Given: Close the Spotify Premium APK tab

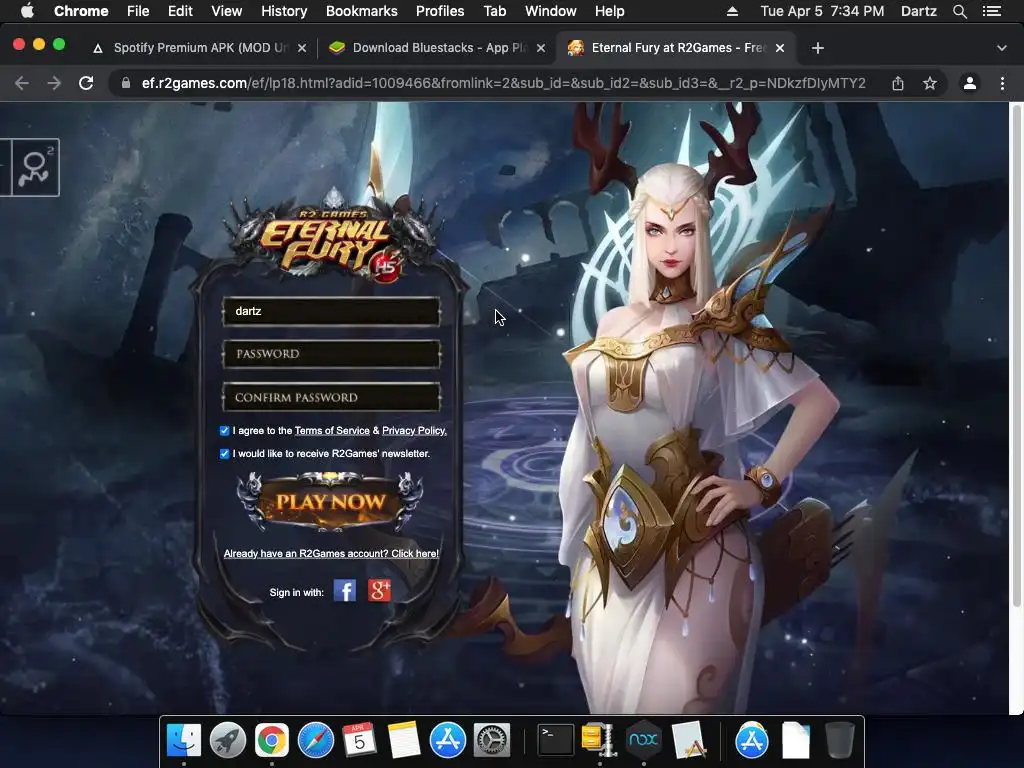Looking at the screenshot, I should click(302, 48).
